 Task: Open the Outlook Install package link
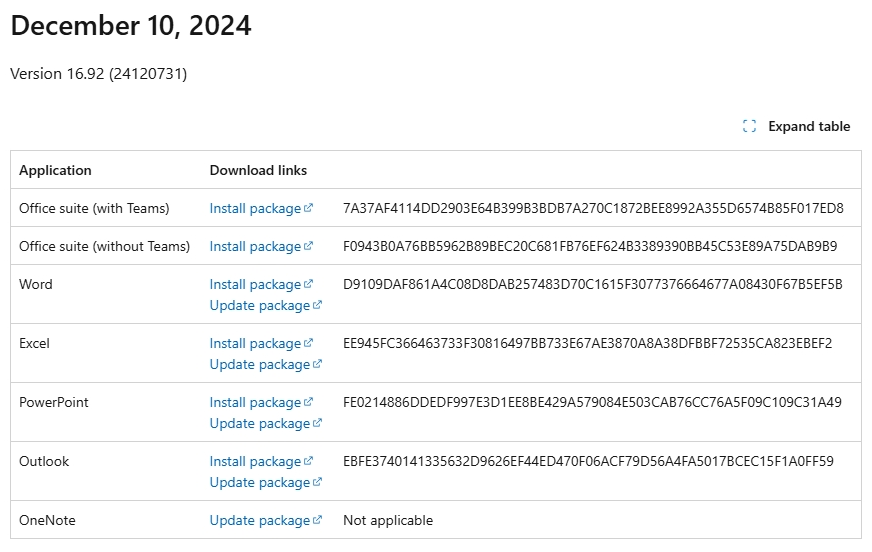(x=255, y=461)
